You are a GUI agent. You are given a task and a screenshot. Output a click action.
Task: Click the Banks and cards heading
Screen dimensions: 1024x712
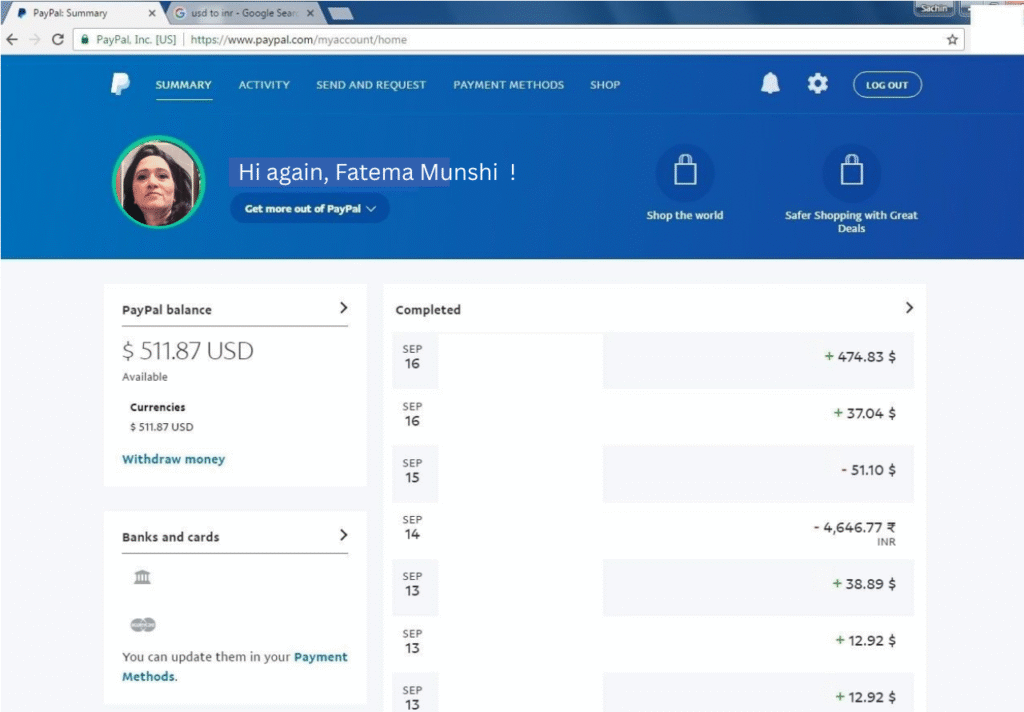[x=170, y=537]
